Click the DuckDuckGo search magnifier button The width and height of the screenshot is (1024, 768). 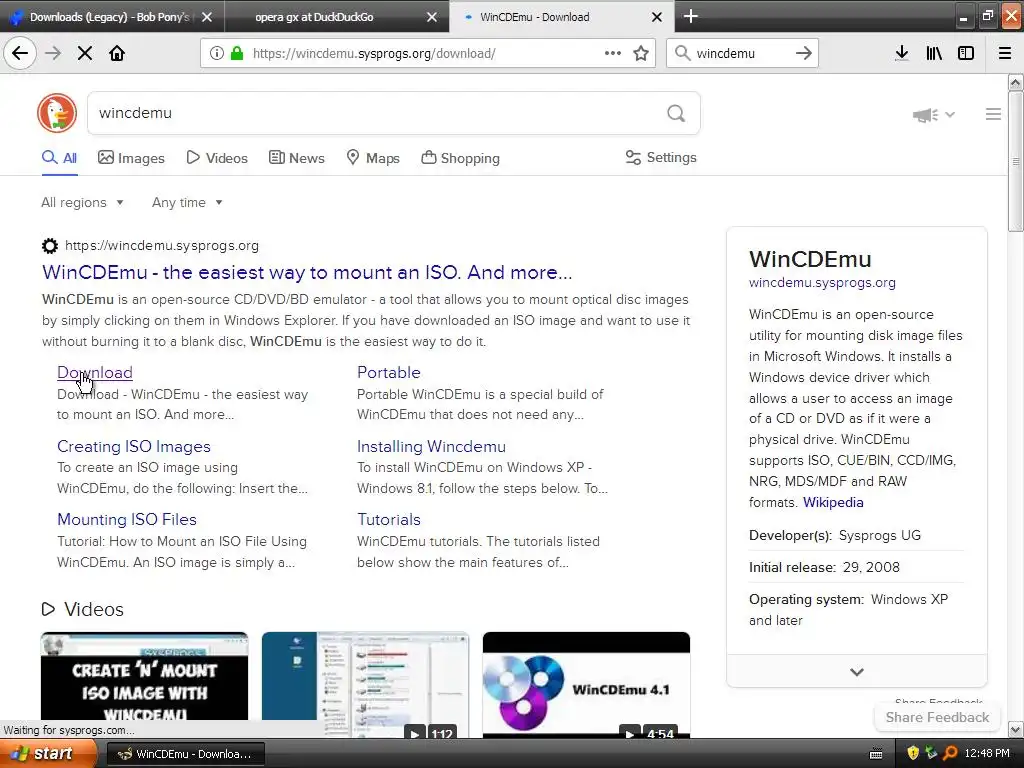[x=676, y=114]
